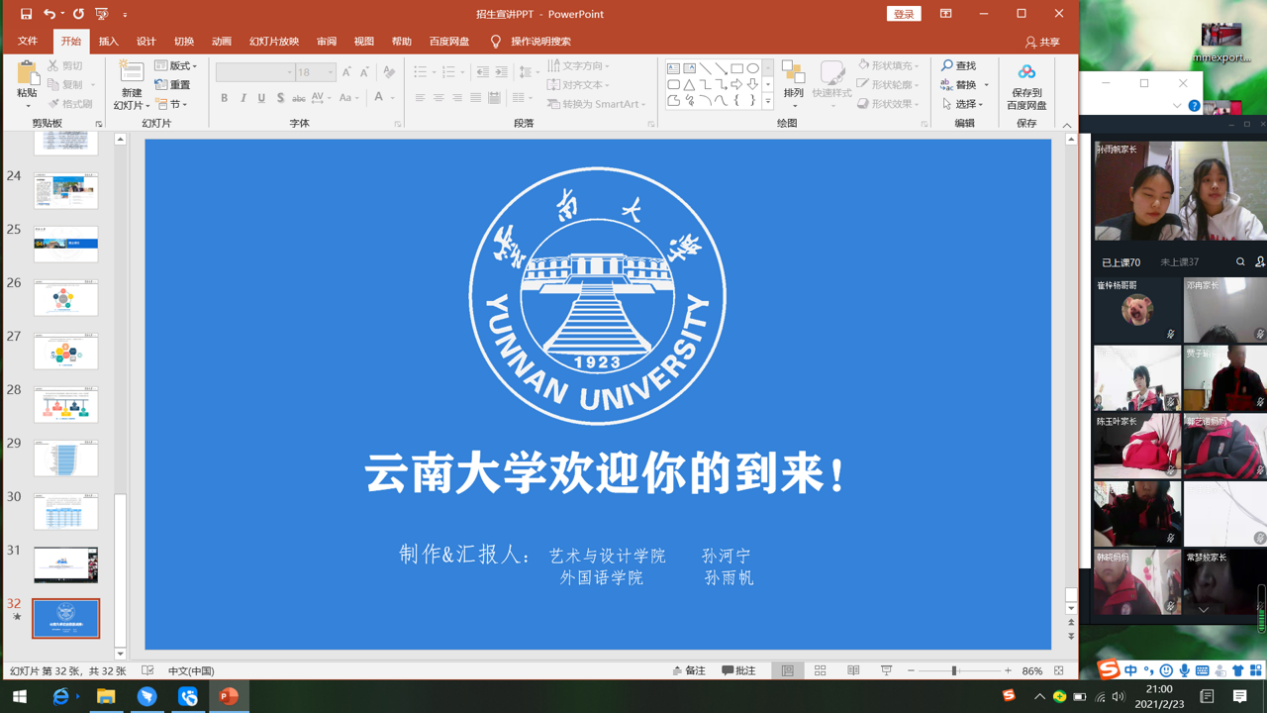Toggle Italic formatting

(243, 98)
